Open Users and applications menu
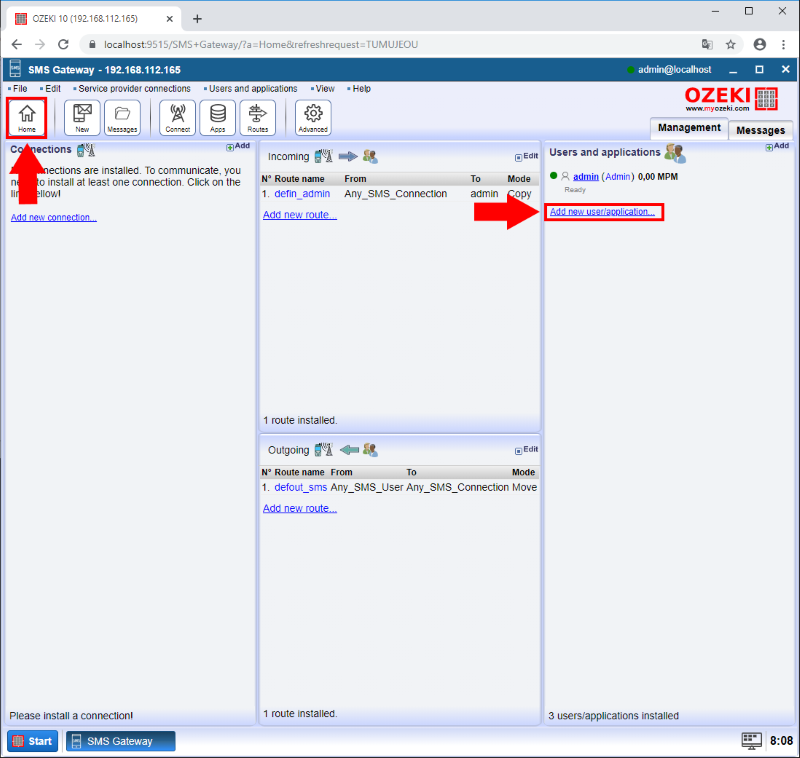The height and width of the screenshot is (758, 800). pyautogui.click(x=253, y=89)
